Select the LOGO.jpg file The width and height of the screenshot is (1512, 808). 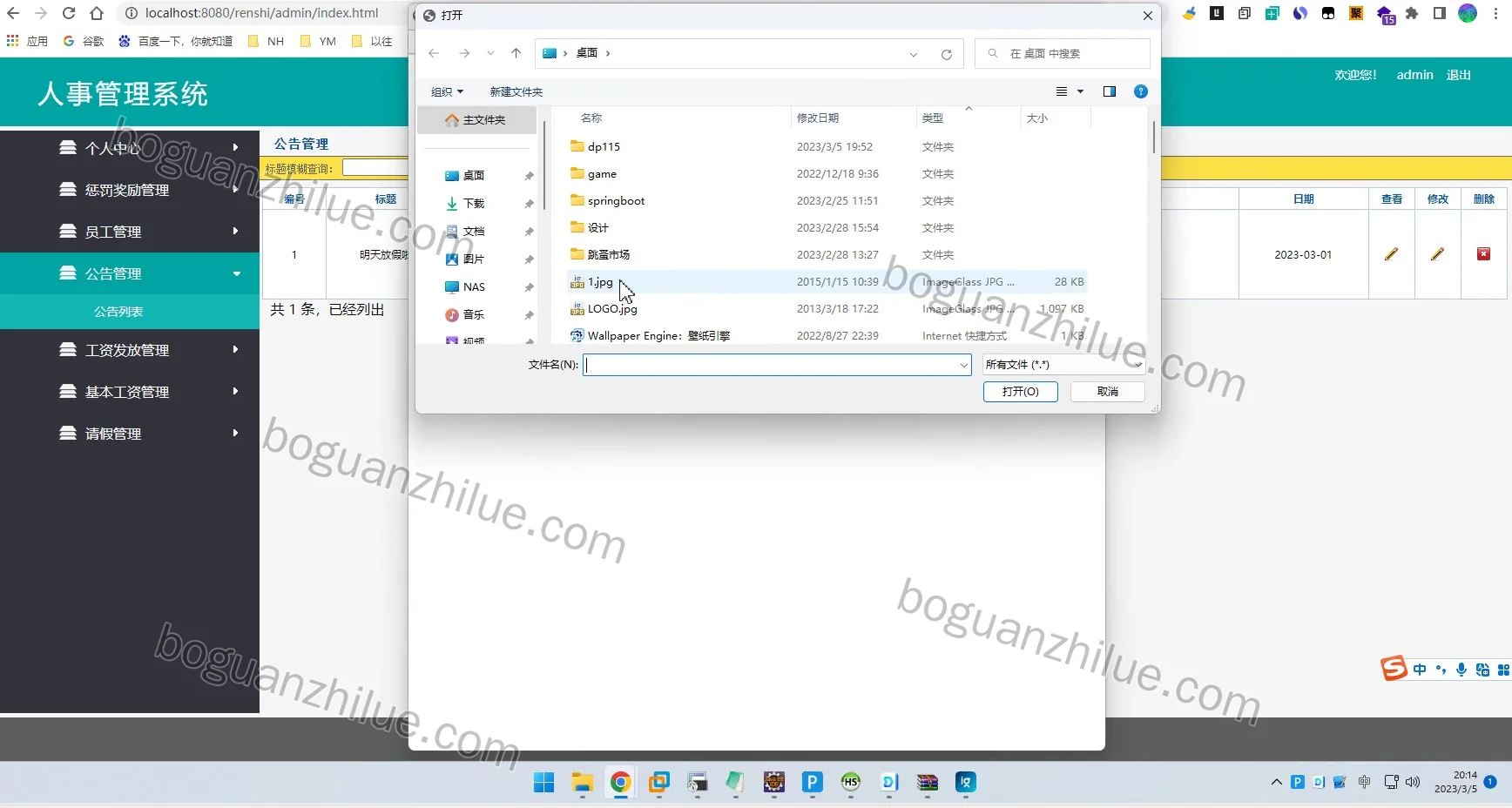tap(612, 309)
